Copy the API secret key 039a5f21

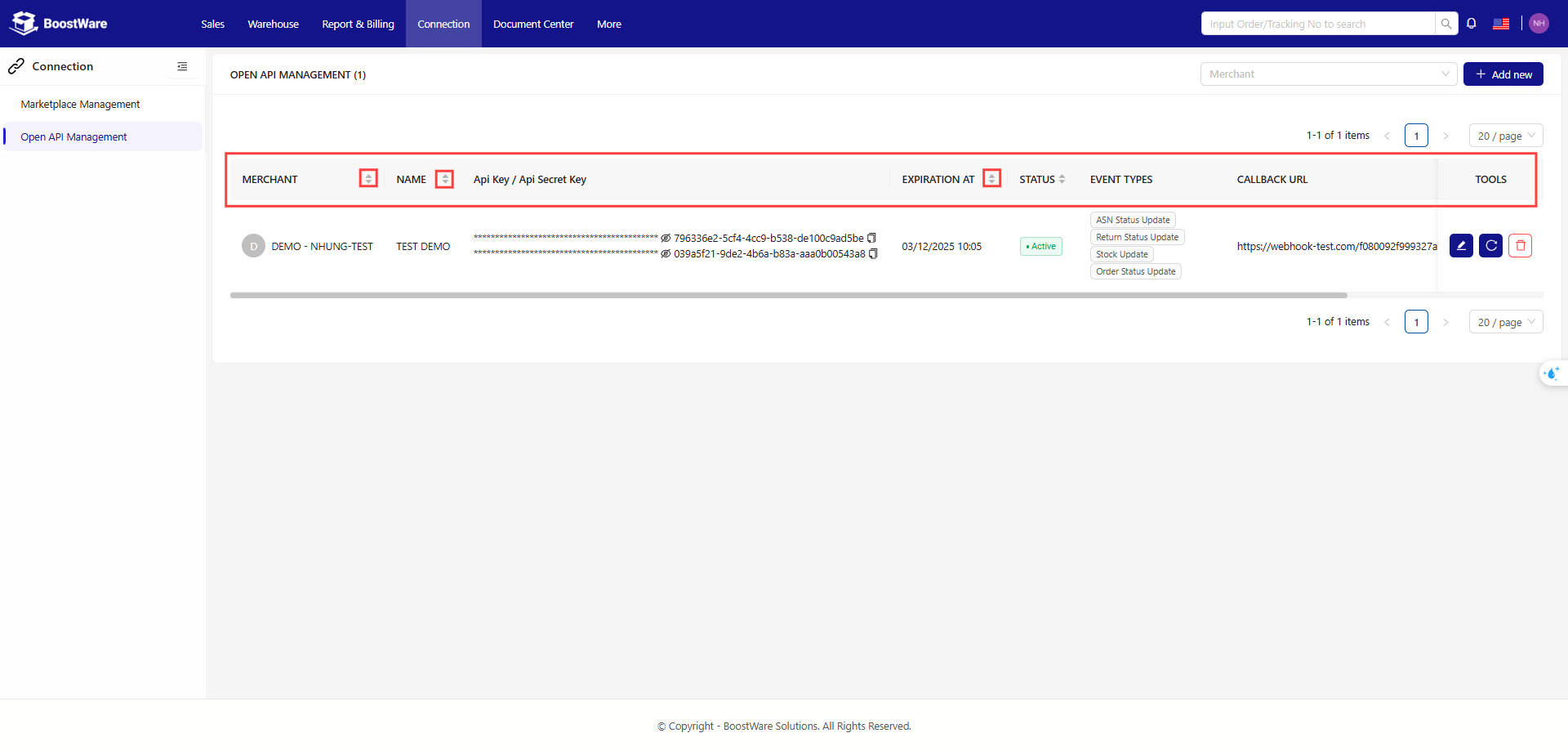[x=873, y=254]
